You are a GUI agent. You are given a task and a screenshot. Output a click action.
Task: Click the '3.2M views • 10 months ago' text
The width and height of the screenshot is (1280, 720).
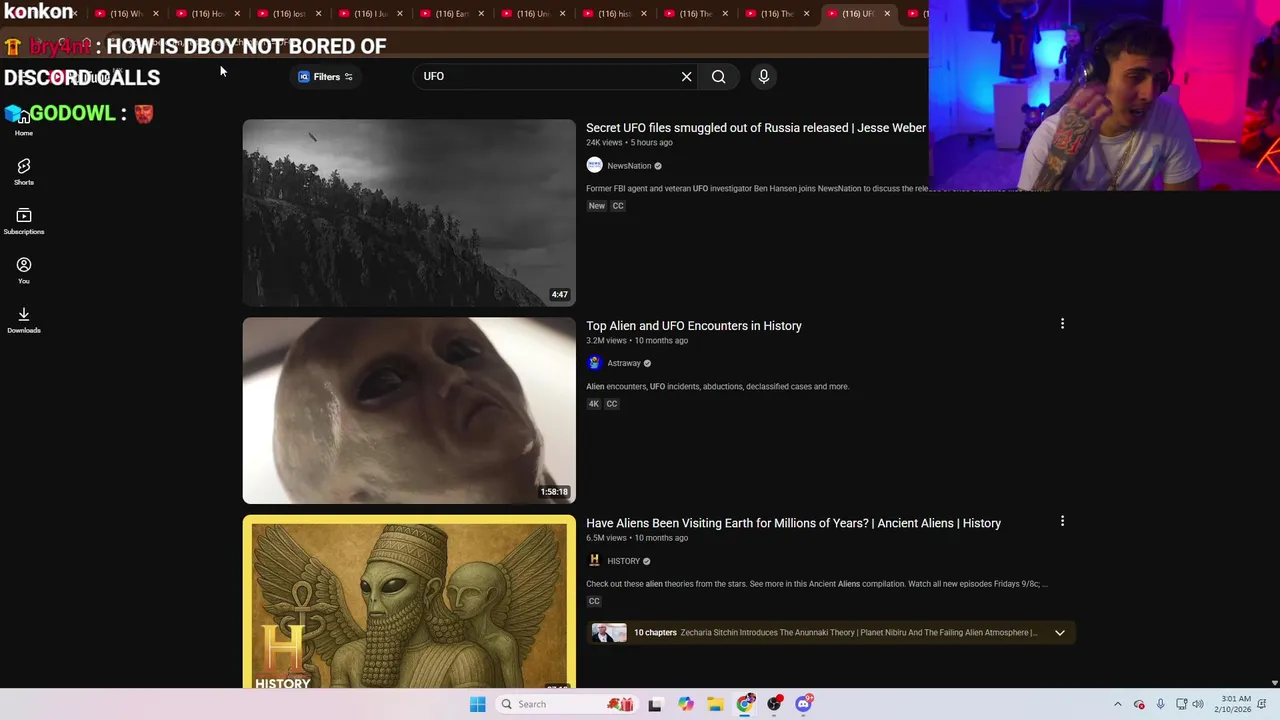(637, 341)
